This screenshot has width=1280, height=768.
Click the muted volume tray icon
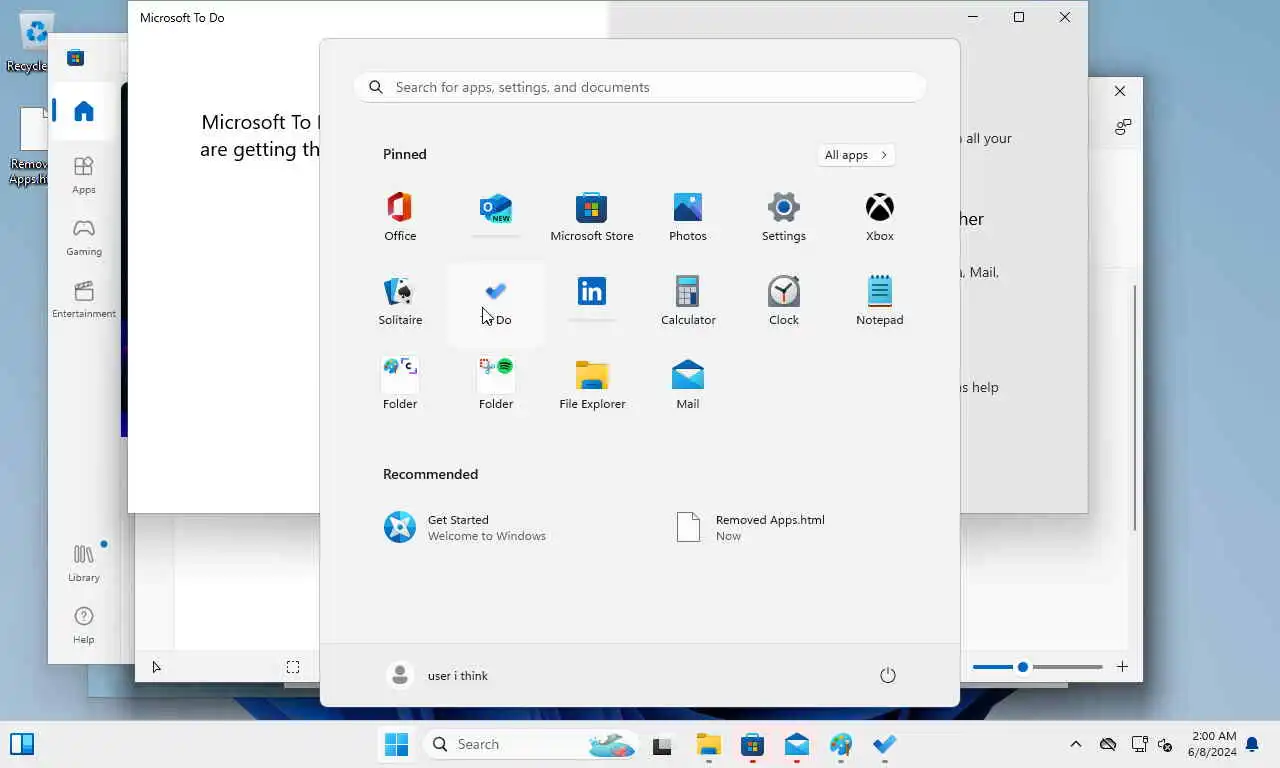point(1165,744)
